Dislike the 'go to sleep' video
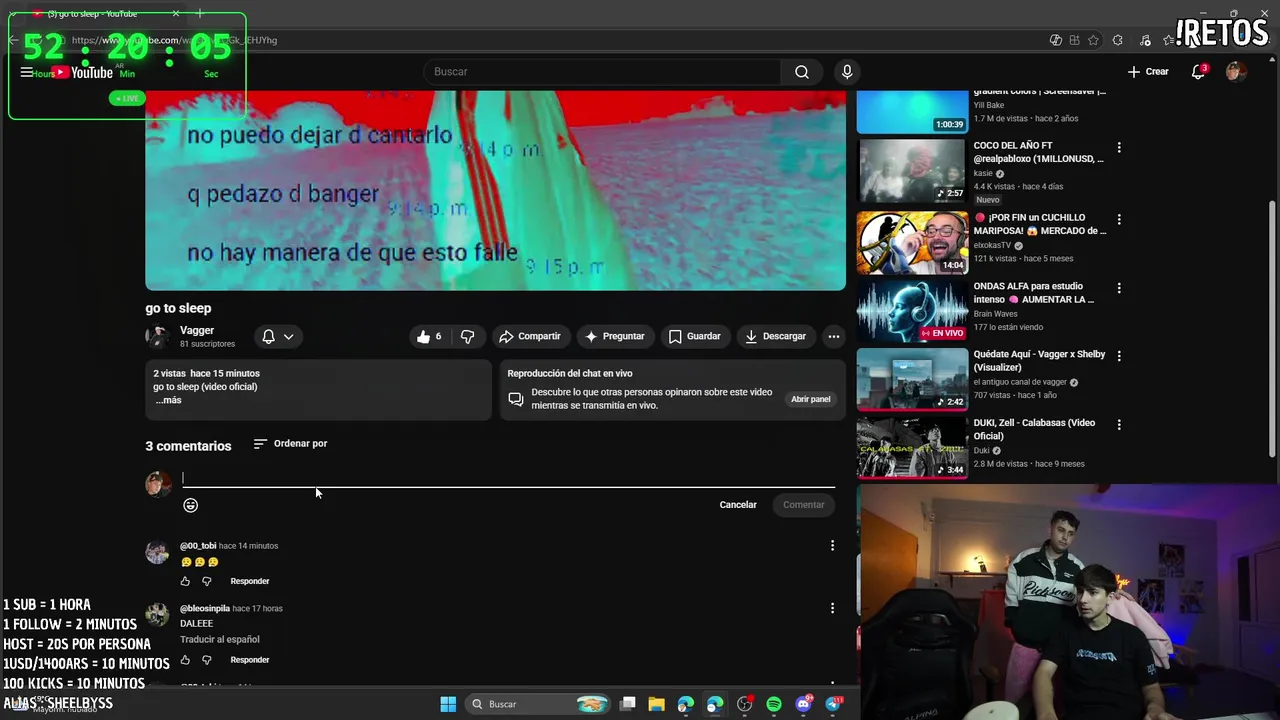 point(467,337)
